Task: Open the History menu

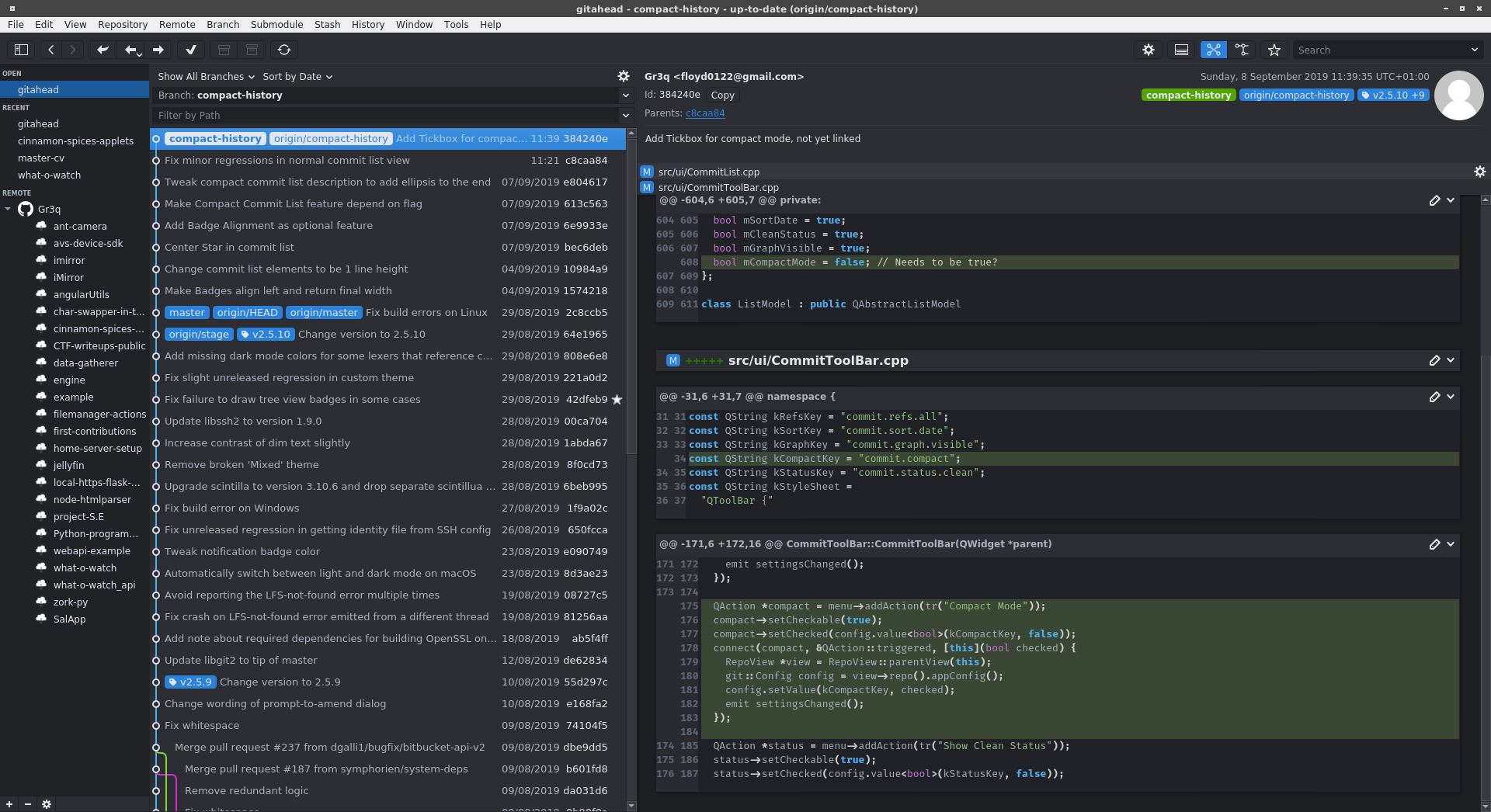Action: [368, 25]
